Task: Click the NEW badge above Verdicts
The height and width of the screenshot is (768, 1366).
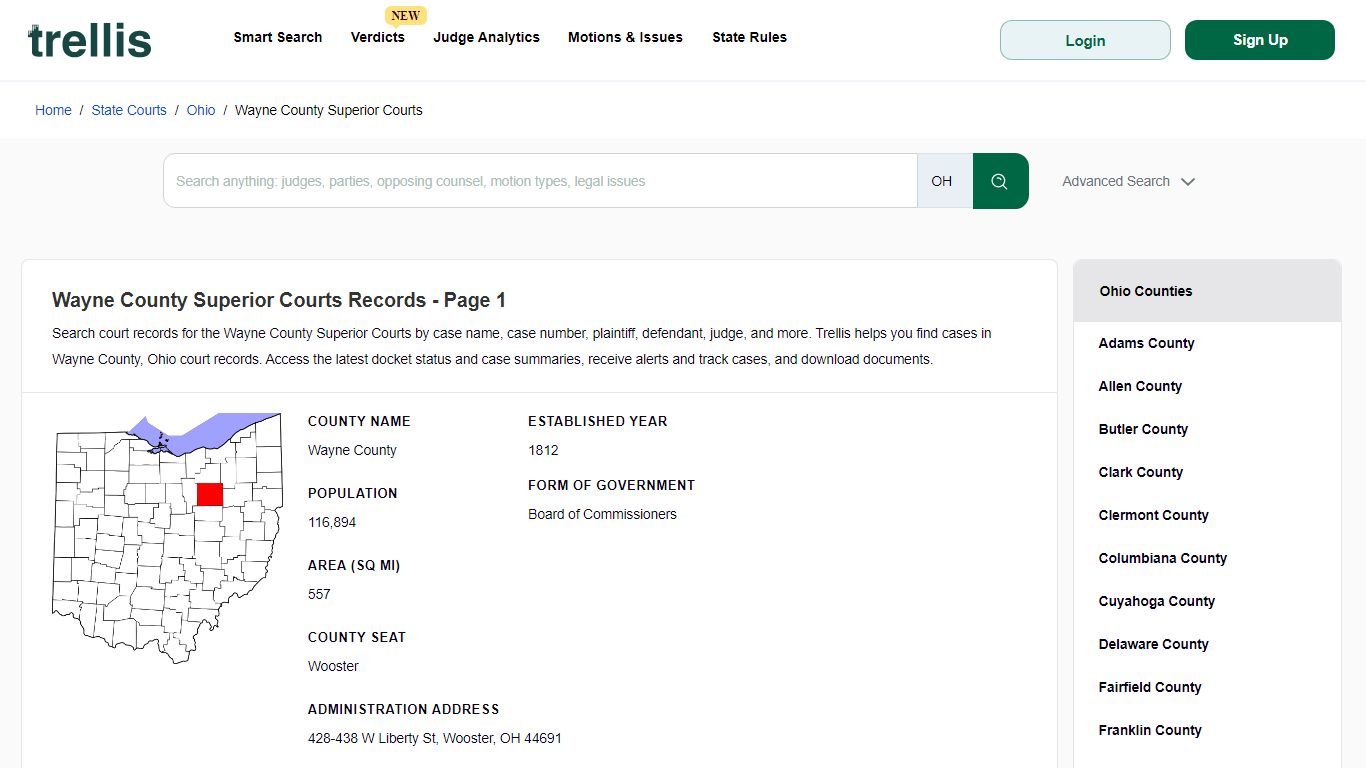Action: tap(405, 15)
